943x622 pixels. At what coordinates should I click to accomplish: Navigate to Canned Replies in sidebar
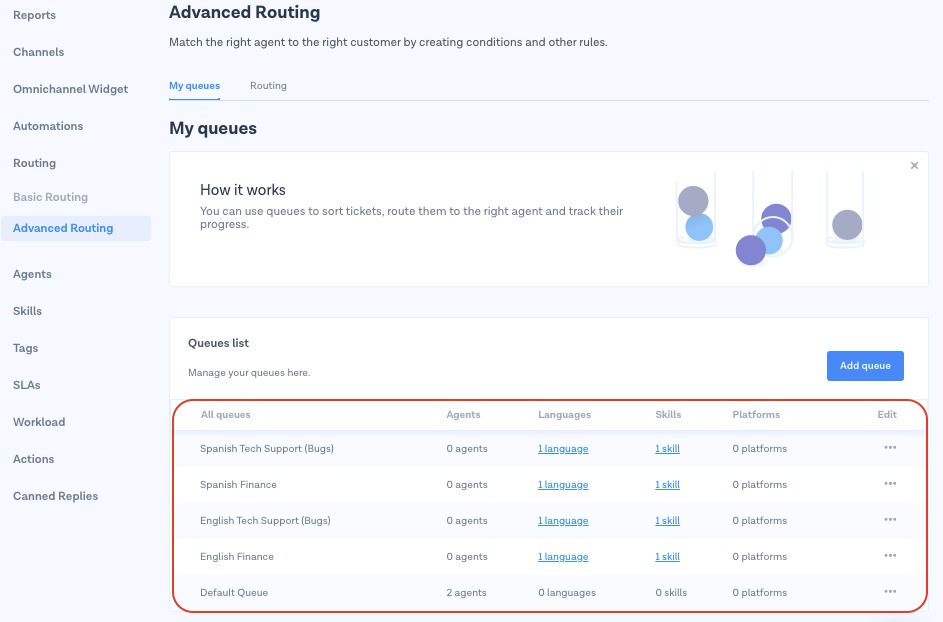(56, 496)
